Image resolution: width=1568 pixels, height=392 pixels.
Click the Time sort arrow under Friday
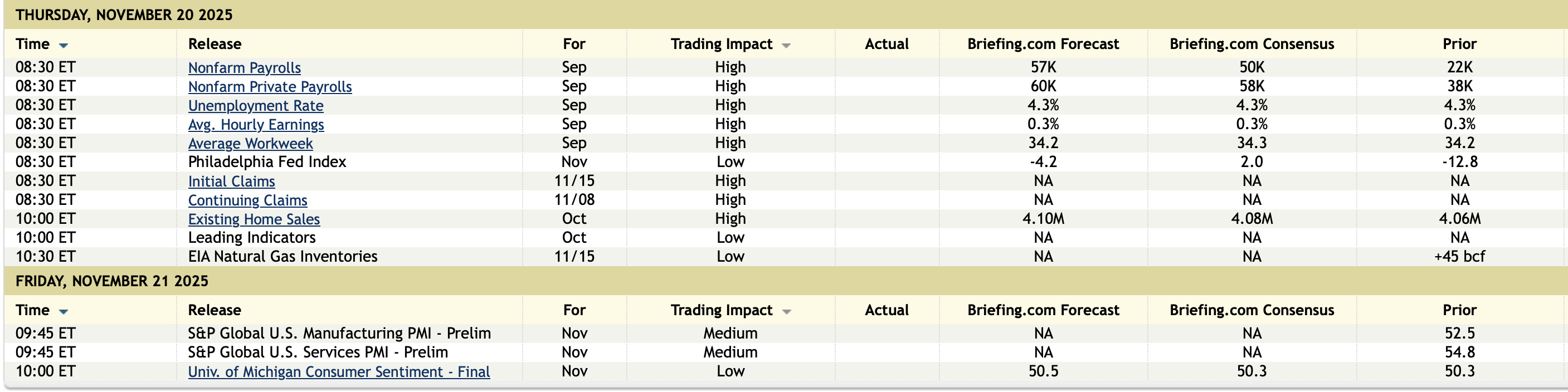(64, 312)
